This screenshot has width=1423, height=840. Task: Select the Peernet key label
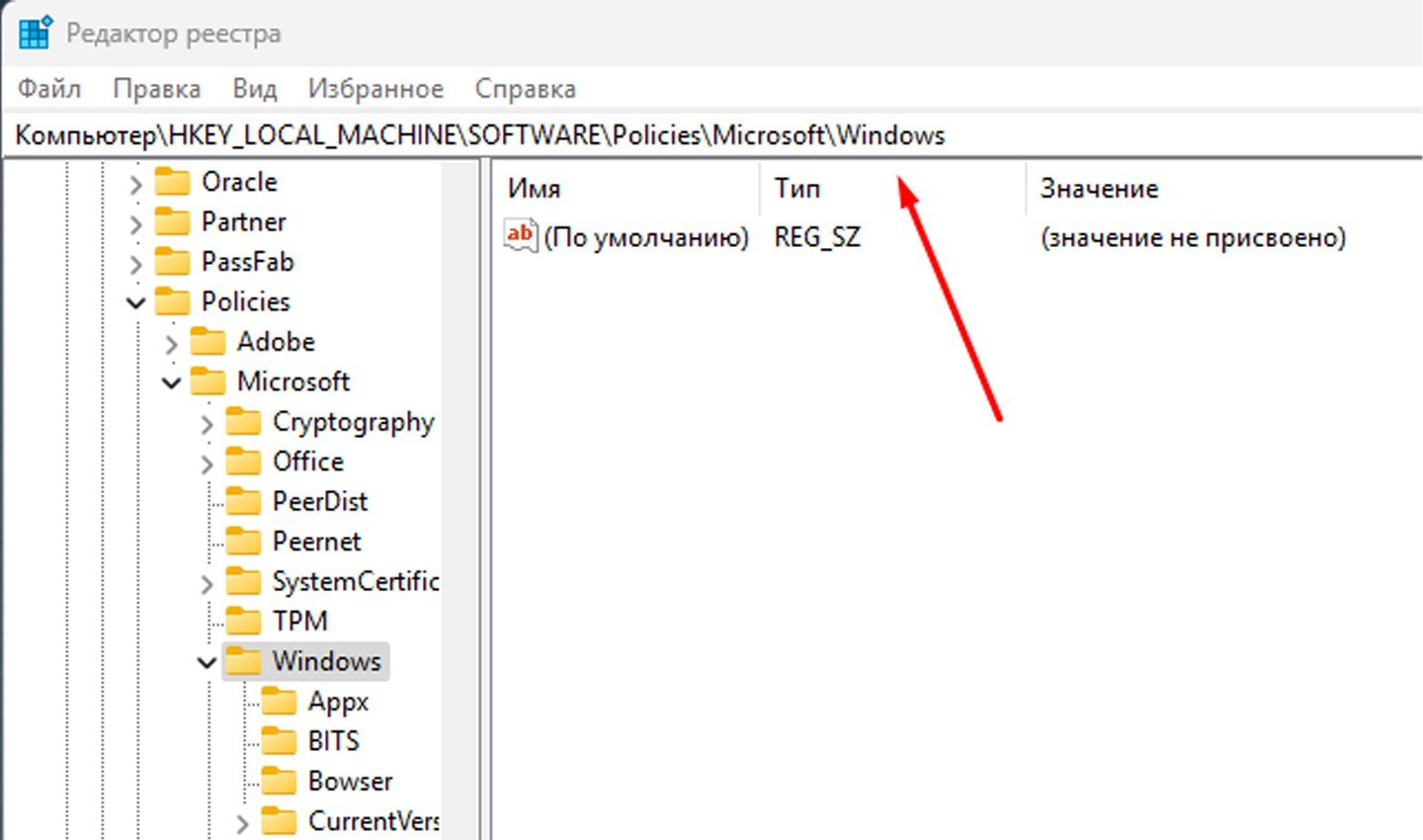click(x=317, y=542)
